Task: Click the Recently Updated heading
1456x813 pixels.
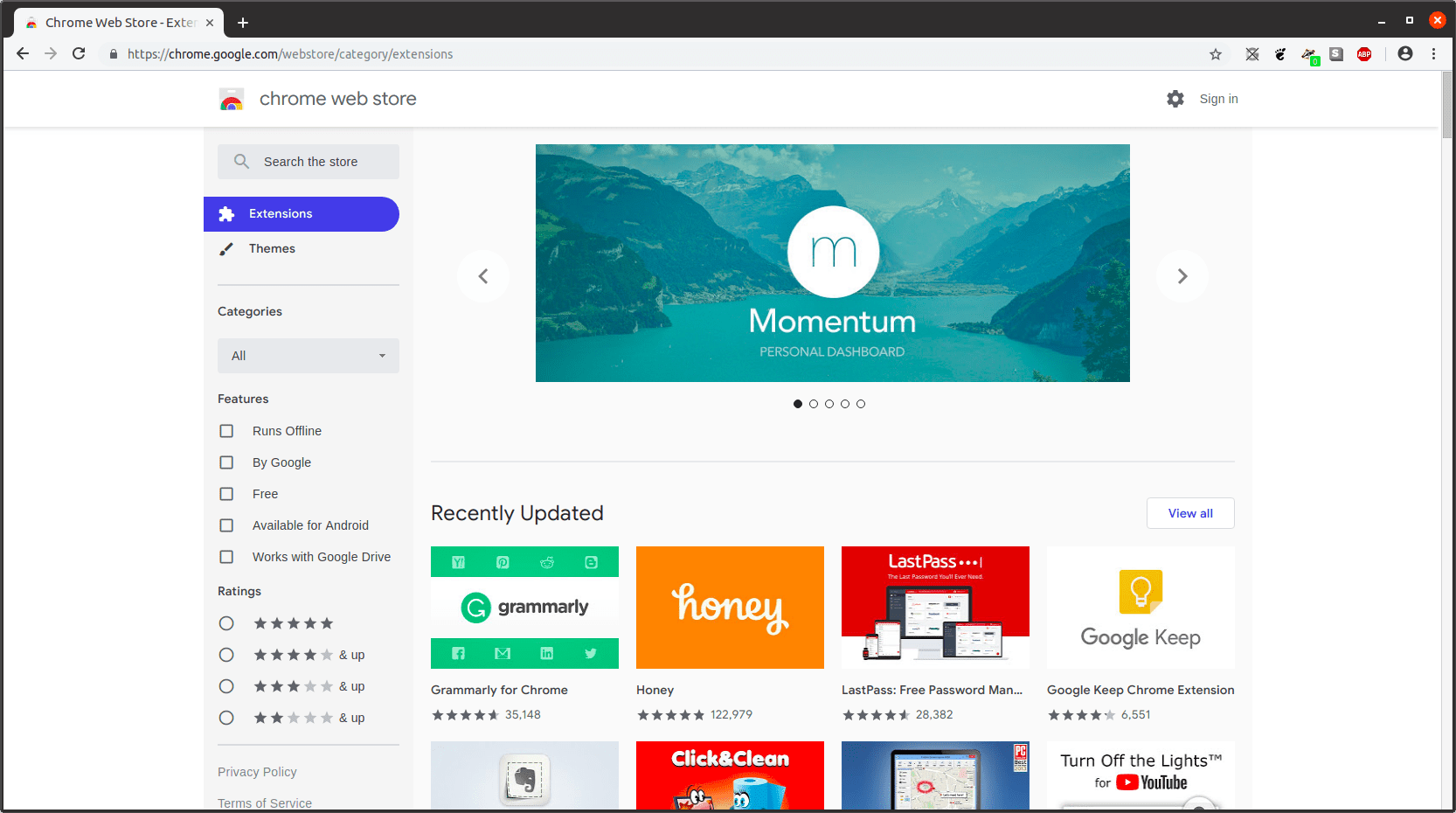Action: tap(517, 513)
